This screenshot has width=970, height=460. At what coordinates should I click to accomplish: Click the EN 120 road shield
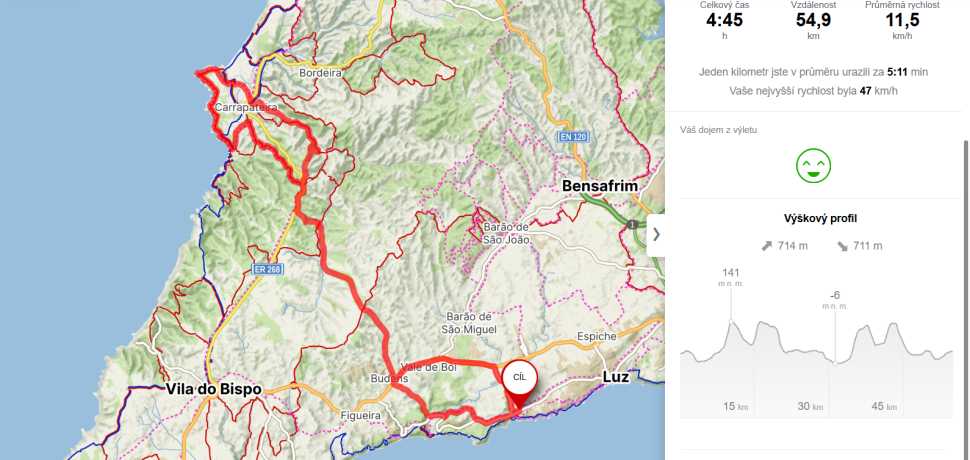(x=572, y=137)
